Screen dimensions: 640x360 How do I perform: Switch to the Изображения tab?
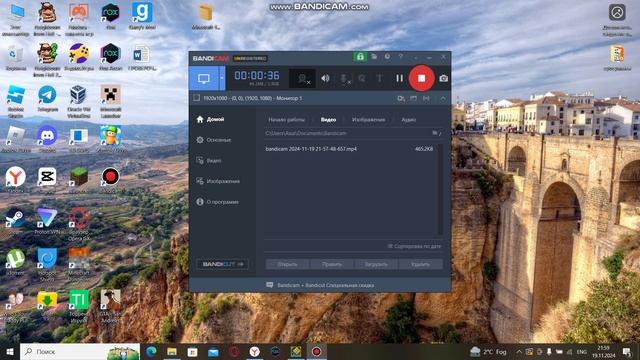click(x=368, y=120)
